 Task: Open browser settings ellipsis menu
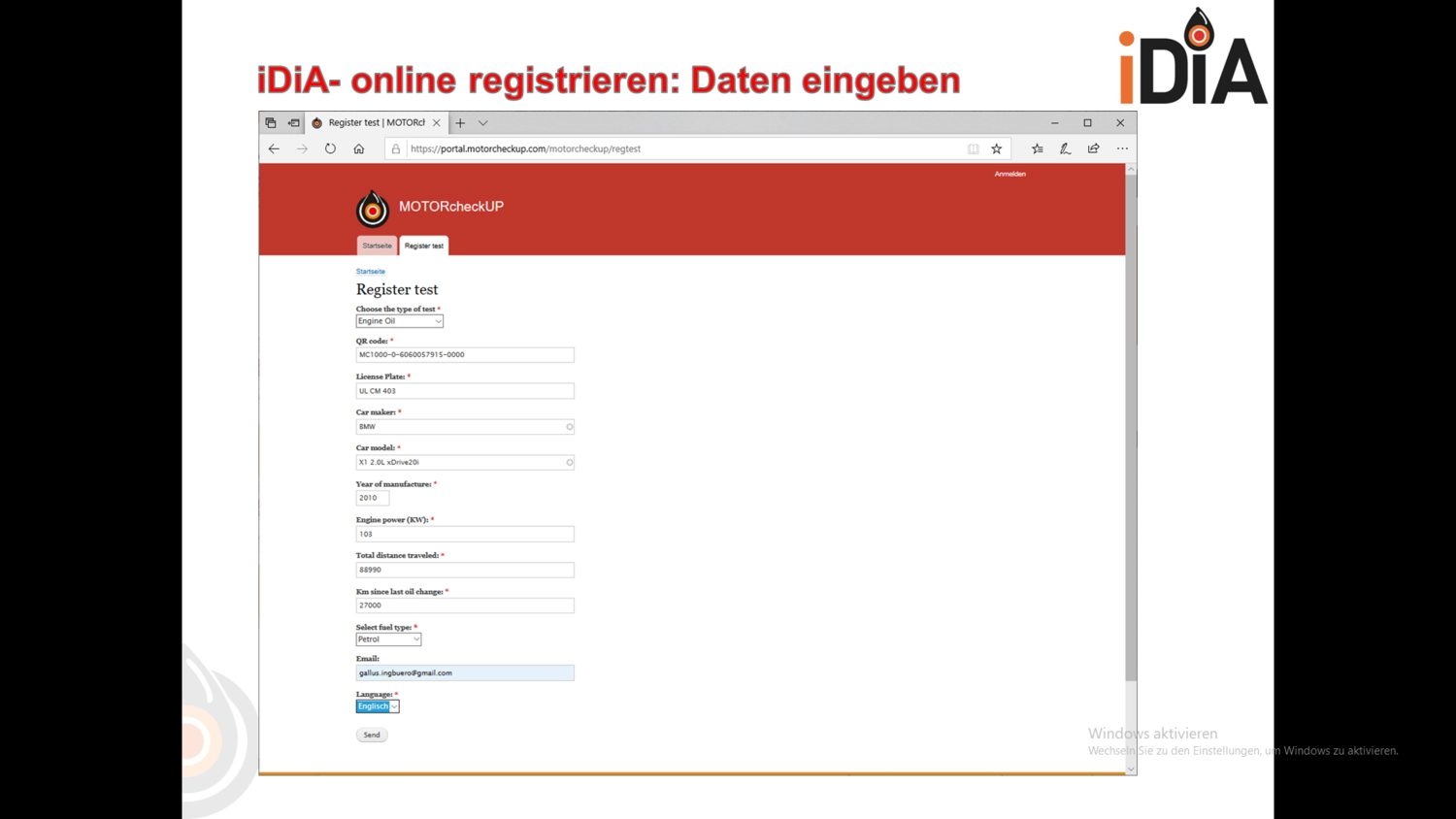coord(1122,148)
